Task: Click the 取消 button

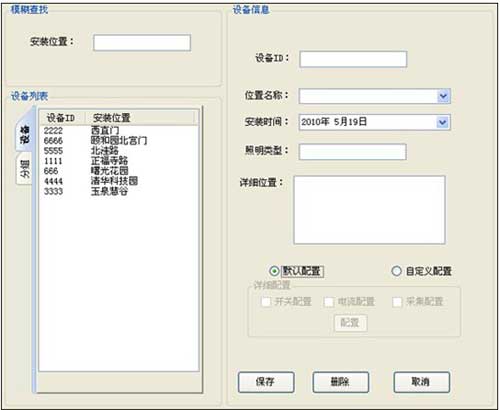Action: point(422,382)
